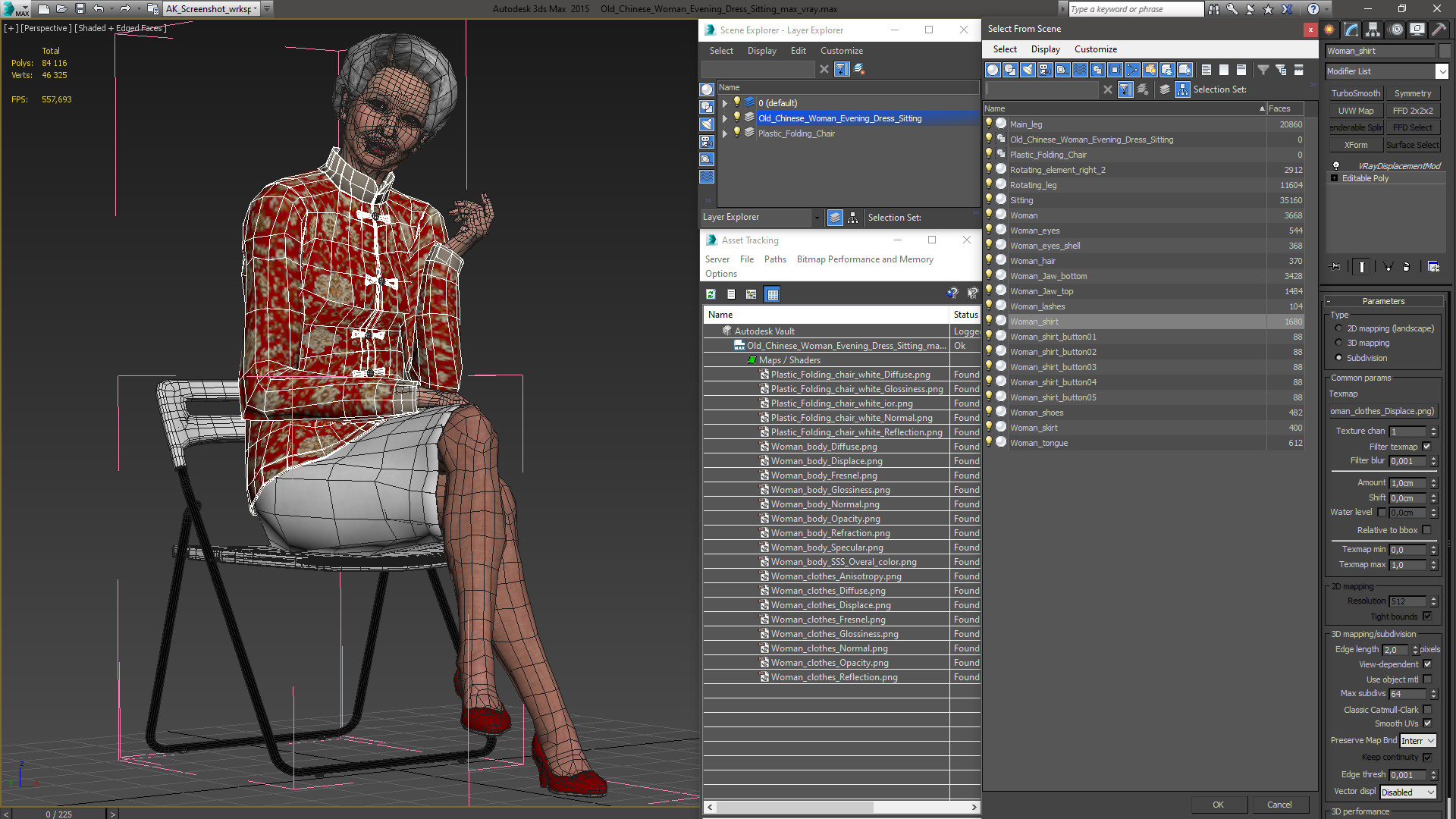
Task: Open Vector displ dropdown
Action: 1408,792
